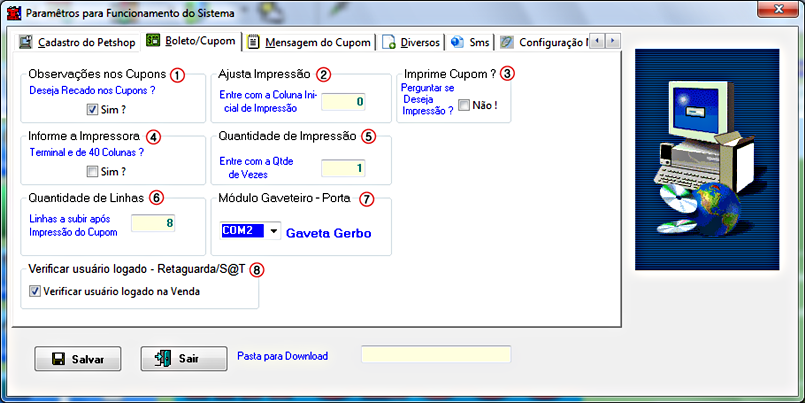Click the Linhas a subir input field
This screenshot has height=403, width=805.
pos(153,223)
